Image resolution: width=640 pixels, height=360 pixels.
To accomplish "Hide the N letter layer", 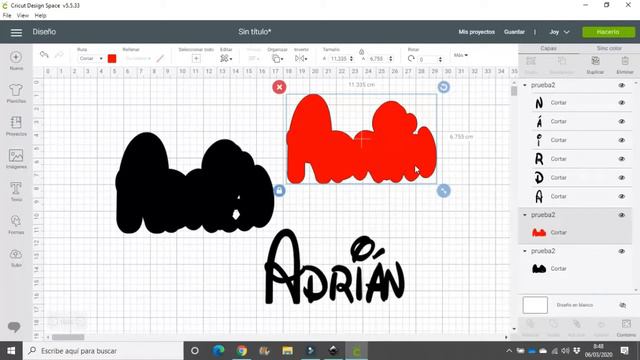I will point(622,103).
